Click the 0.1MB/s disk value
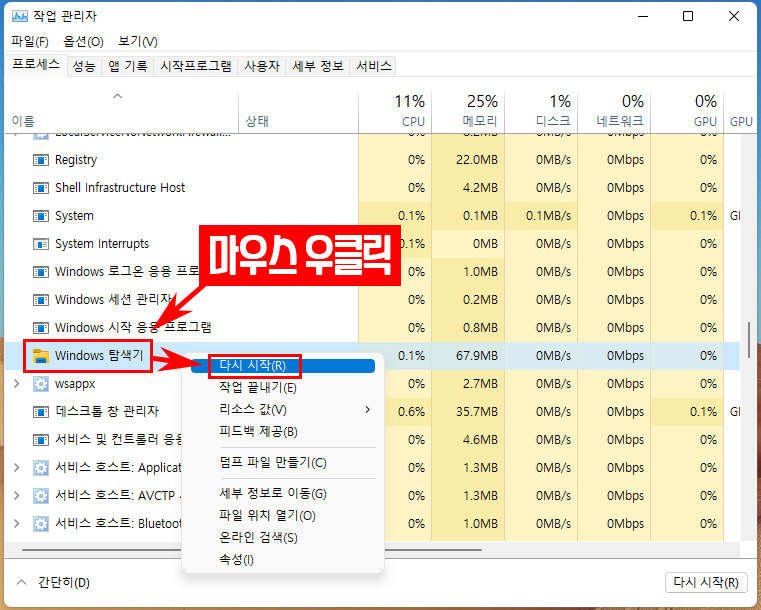761x610 pixels. tap(549, 216)
